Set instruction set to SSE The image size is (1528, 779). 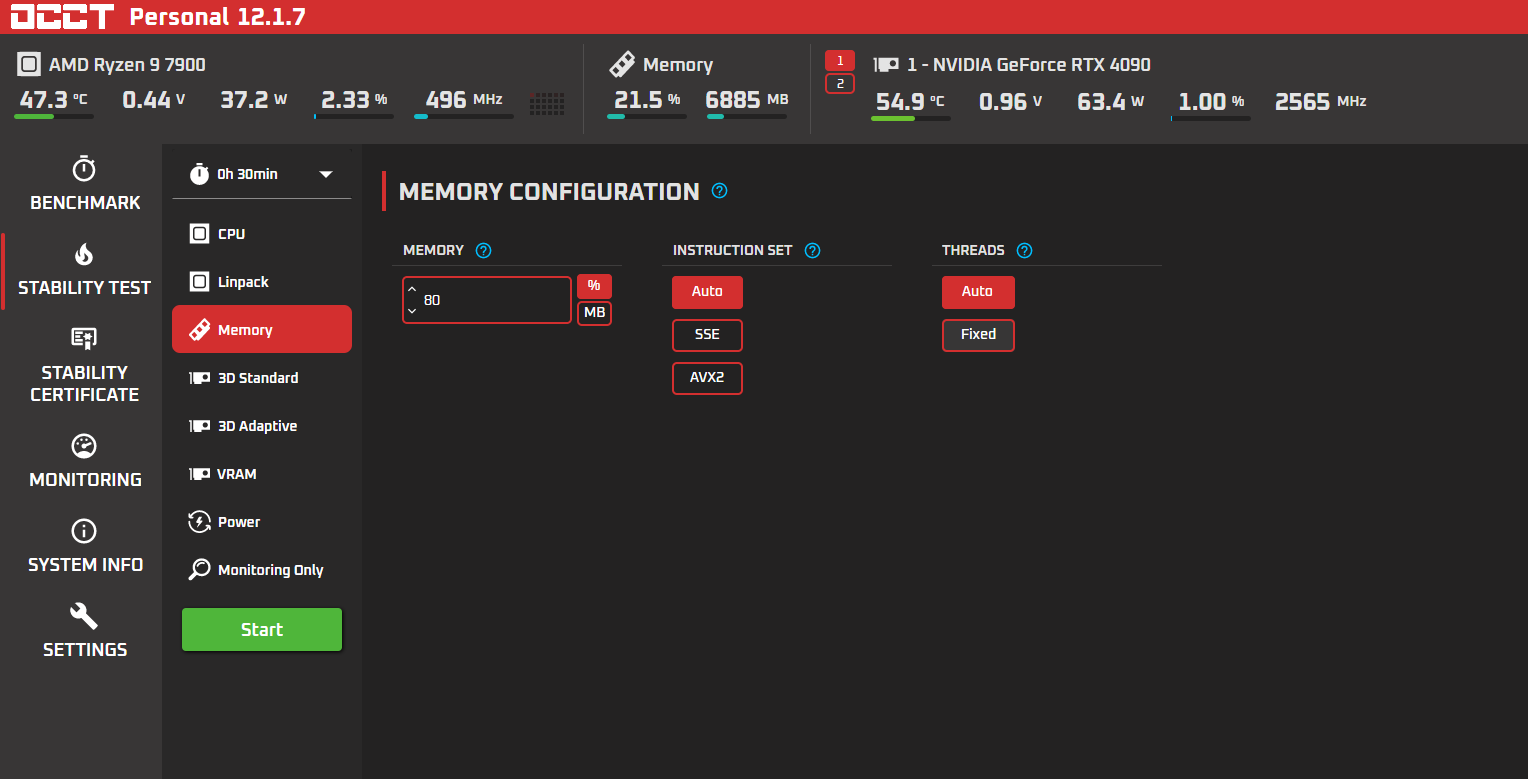(x=707, y=335)
